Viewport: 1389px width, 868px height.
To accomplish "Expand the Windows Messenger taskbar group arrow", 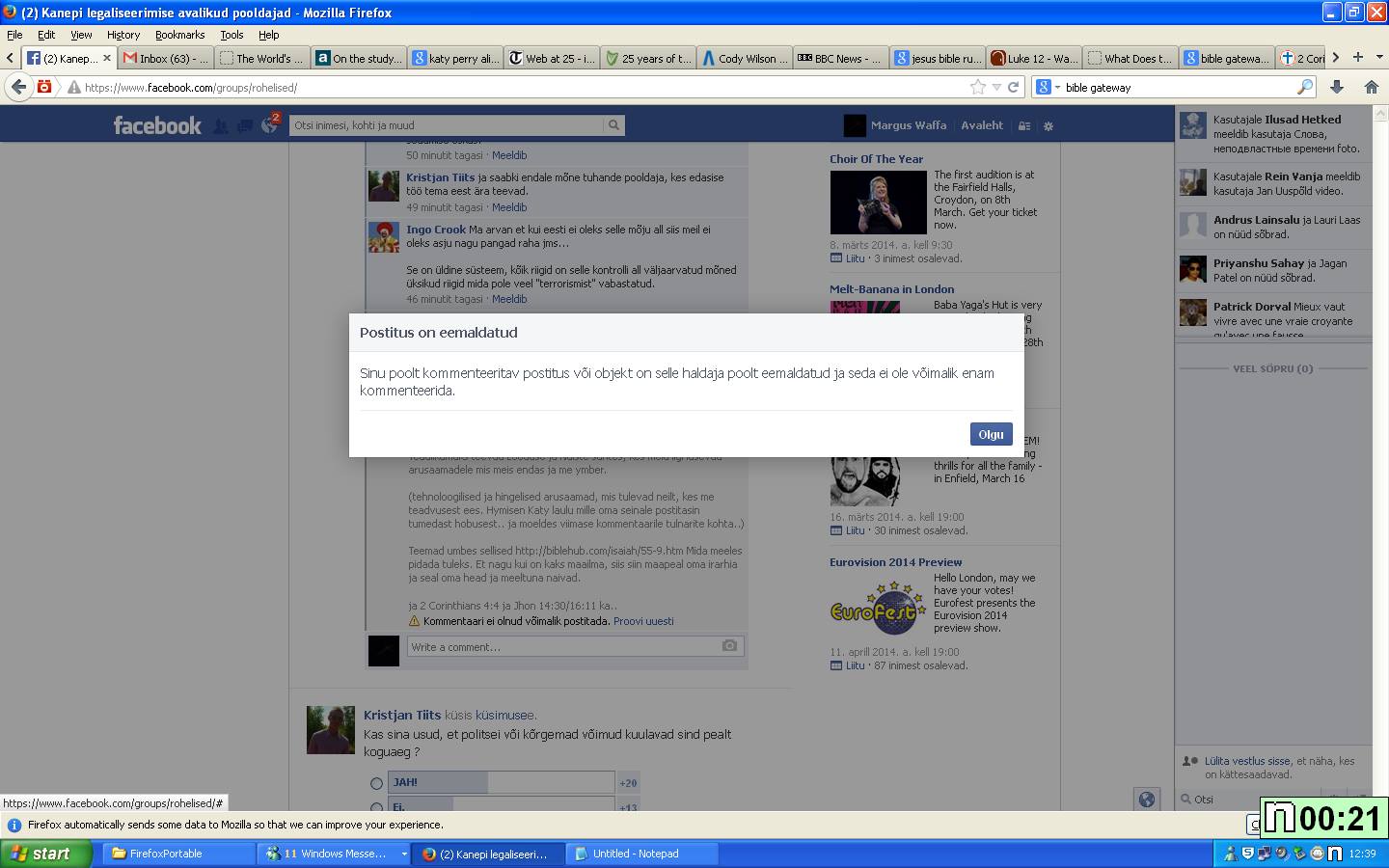I will pyautogui.click(x=404, y=854).
